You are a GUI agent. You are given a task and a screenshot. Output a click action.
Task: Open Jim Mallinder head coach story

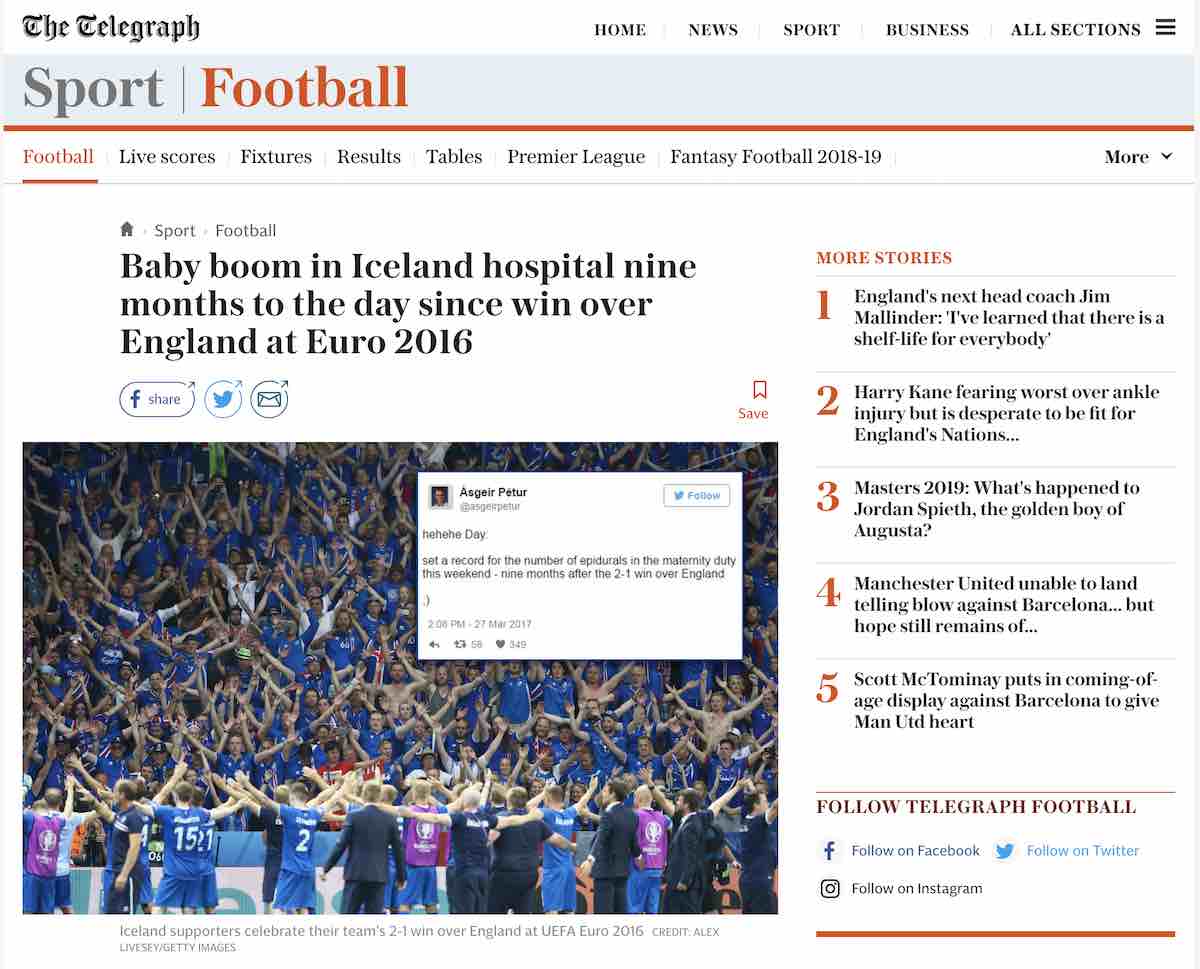tap(1009, 317)
